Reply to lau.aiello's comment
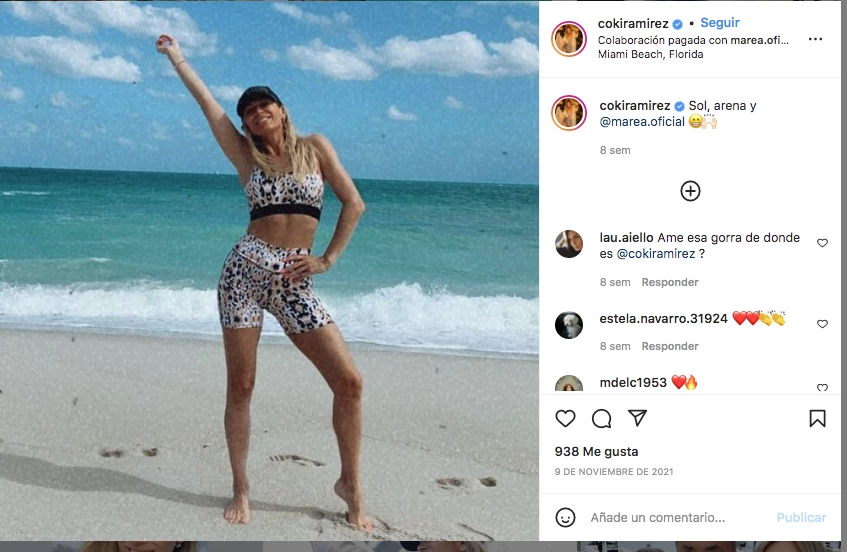The image size is (847, 552). point(670,282)
